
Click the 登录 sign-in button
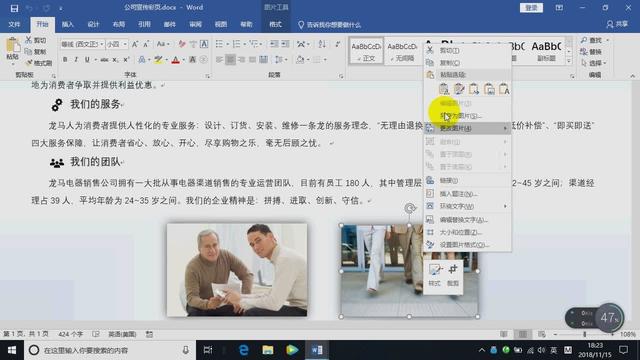pyautogui.click(x=531, y=8)
